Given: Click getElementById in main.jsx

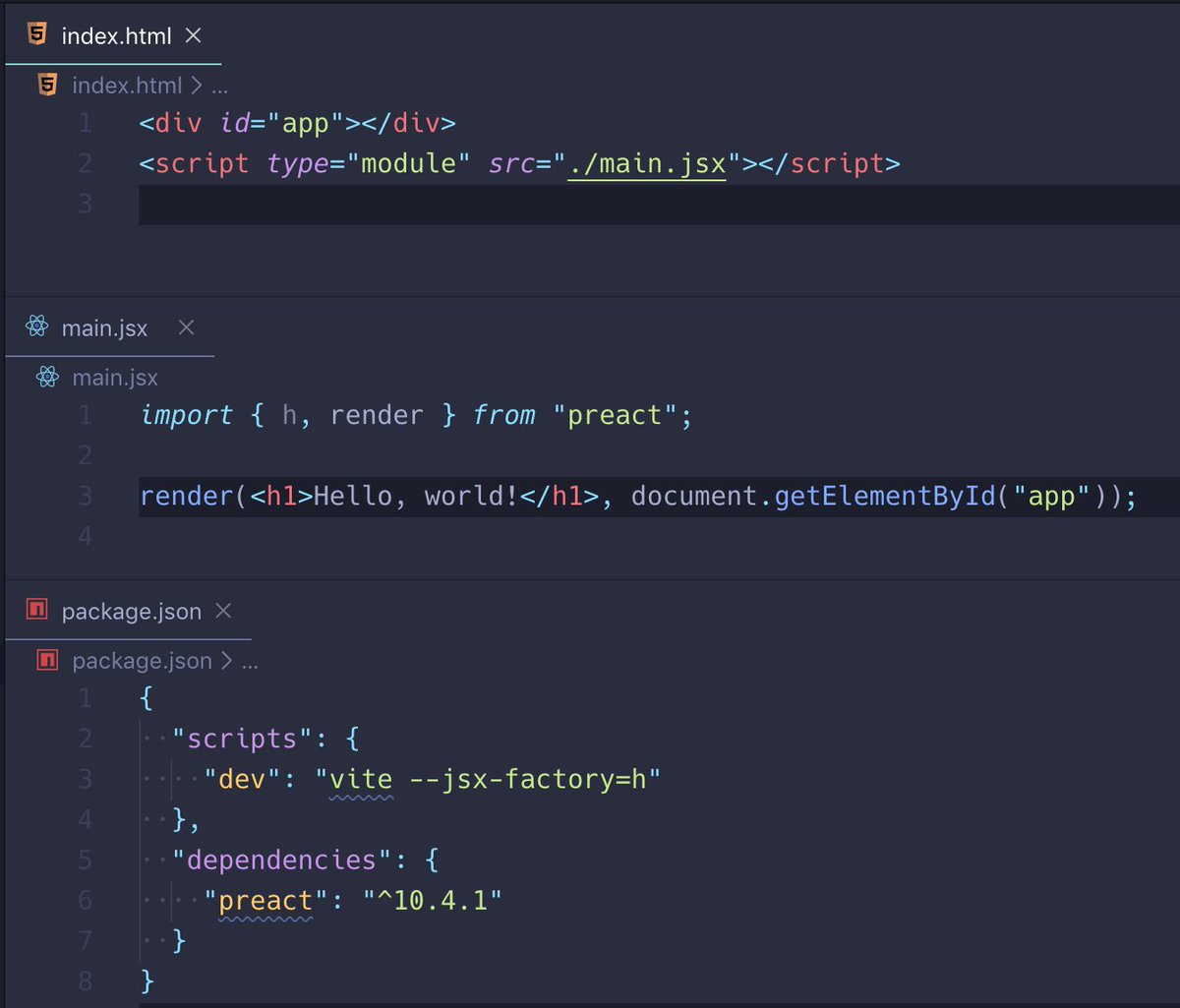Looking at the screenshot, I should tap(886, 496).
